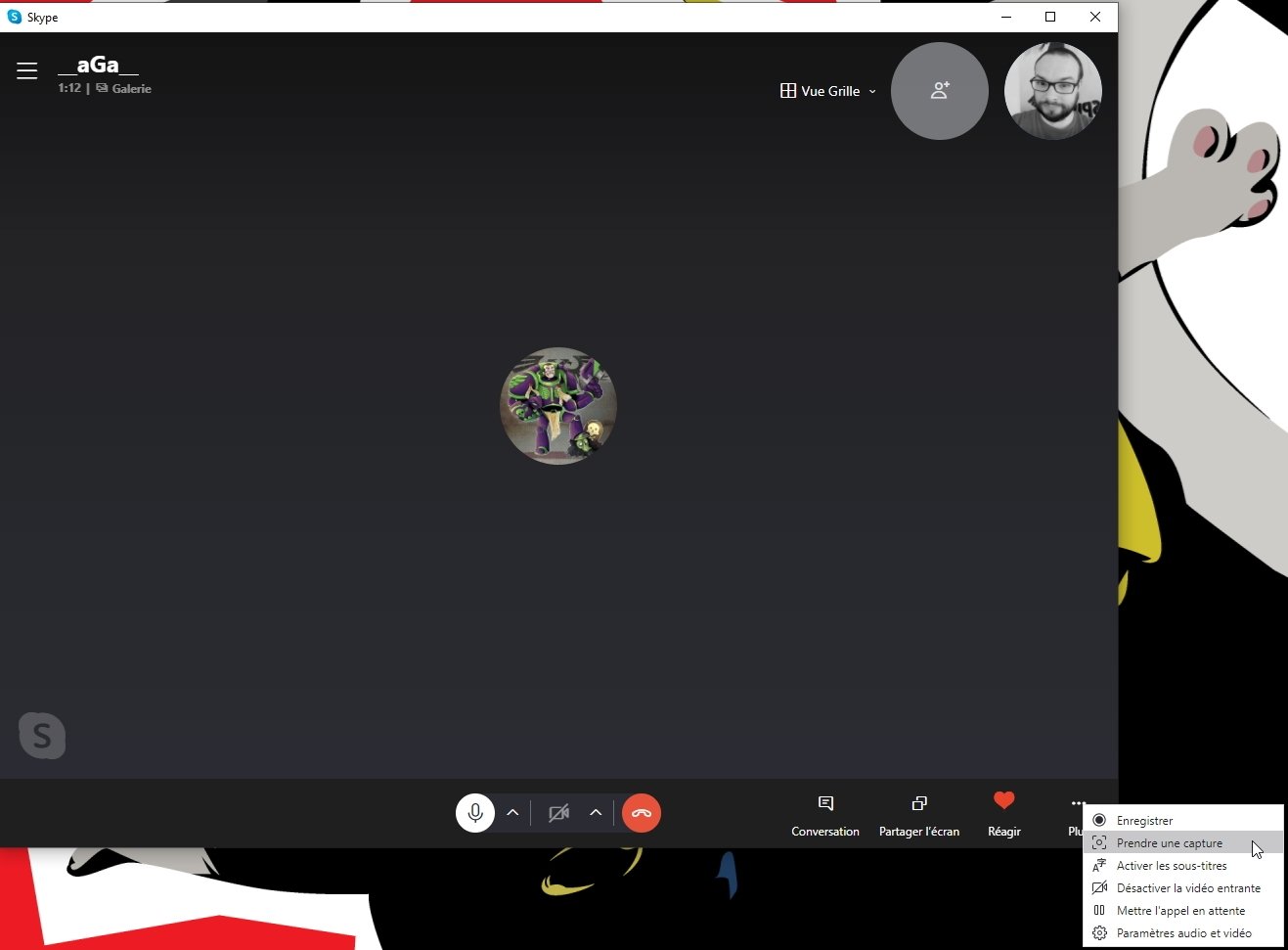The image size is (1288, 950).
Task: Select Prendre une capture in the menu
Action: pyautogui.click(x=1169, y=842)
